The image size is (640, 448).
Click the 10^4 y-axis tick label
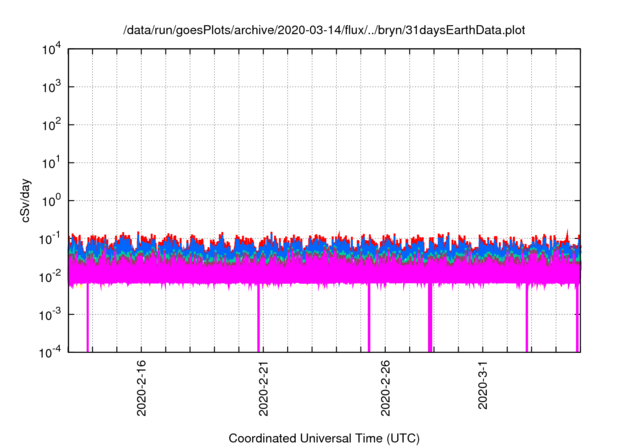click(51, 50)
